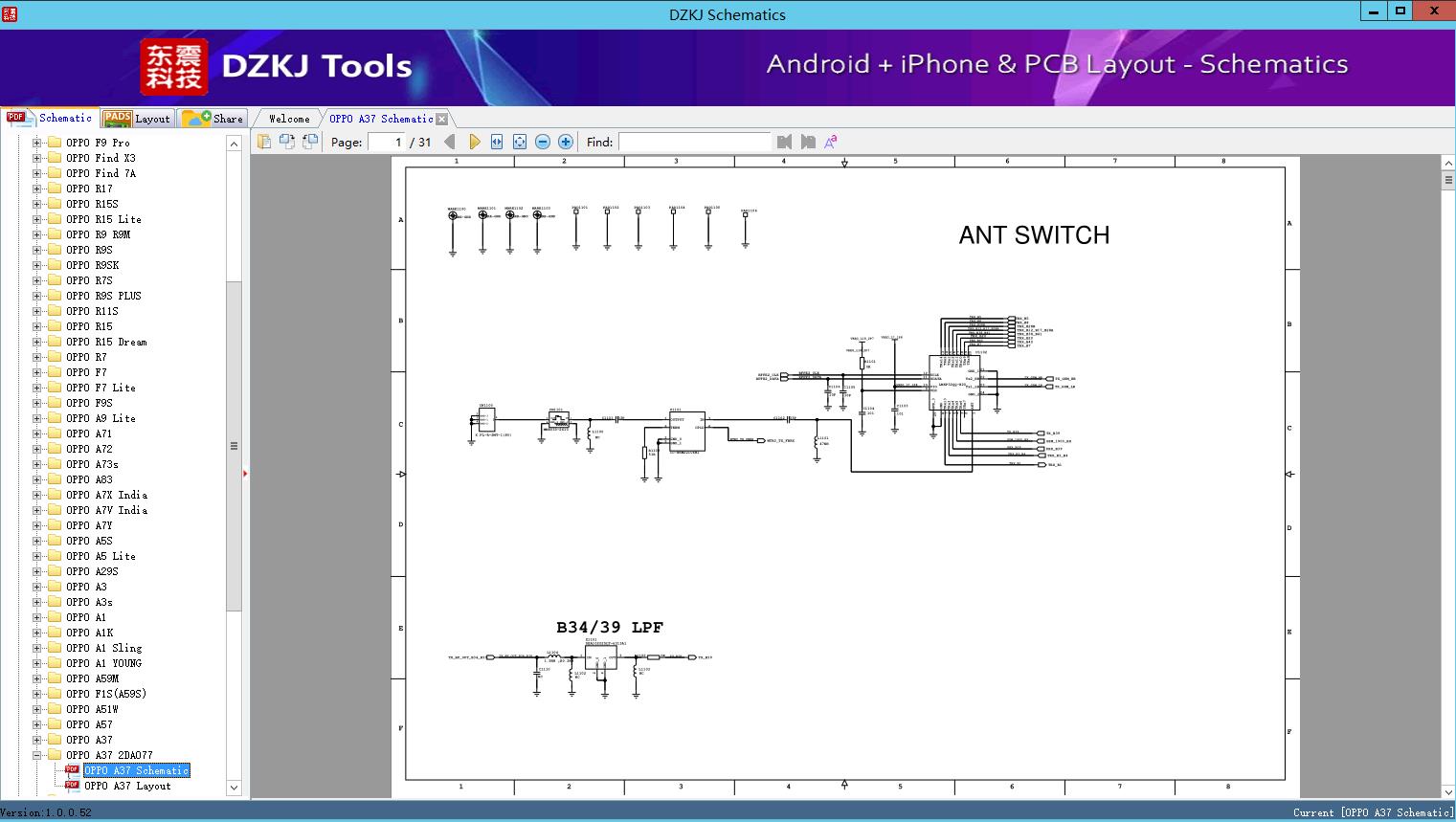
Task: Switch to the Schematic sidebar tab
Action: [x=50, y=118]
